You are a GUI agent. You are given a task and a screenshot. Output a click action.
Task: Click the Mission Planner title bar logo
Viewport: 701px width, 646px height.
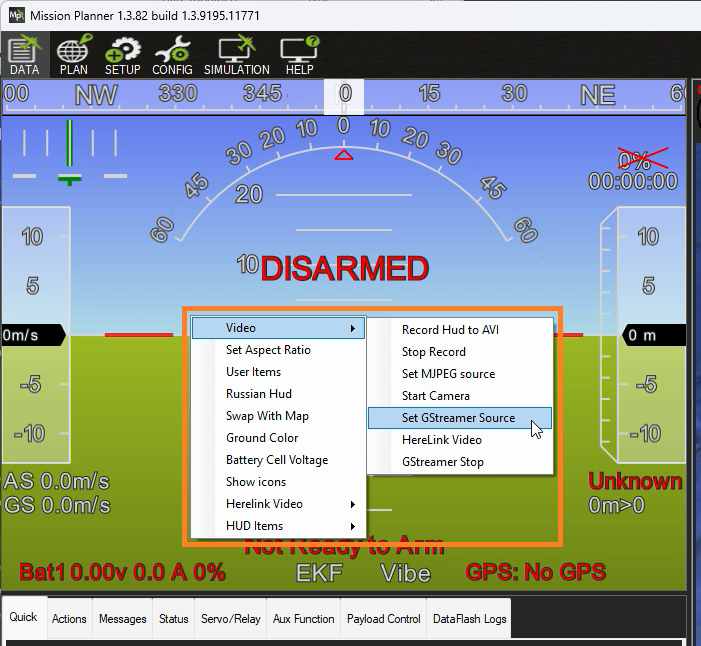pos(17,15)
